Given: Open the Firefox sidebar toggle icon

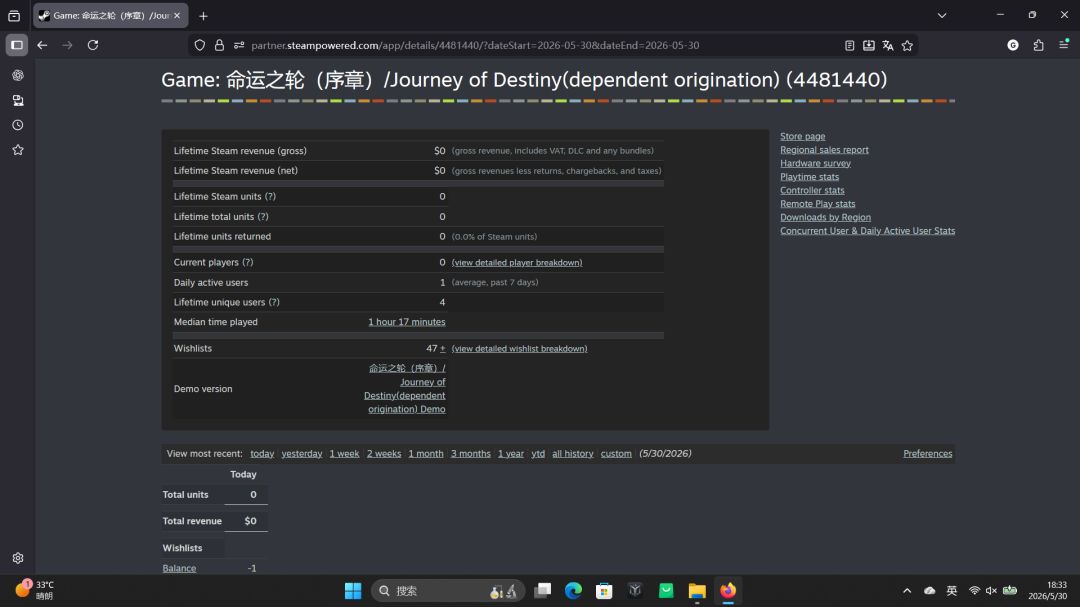Looking at the screenshot, I should click(x=17, y=45).
